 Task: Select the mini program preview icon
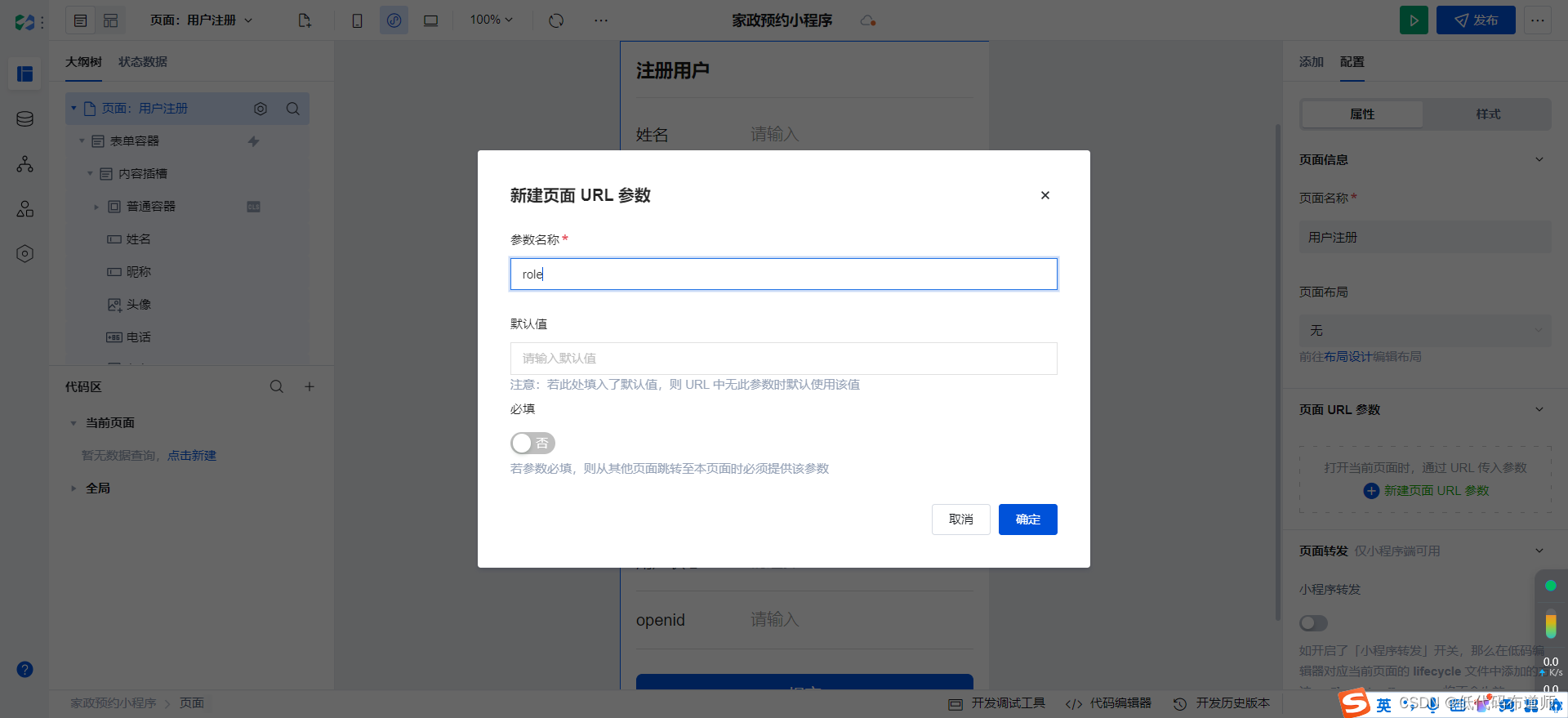pyautogui.click(x=394, y=20)
